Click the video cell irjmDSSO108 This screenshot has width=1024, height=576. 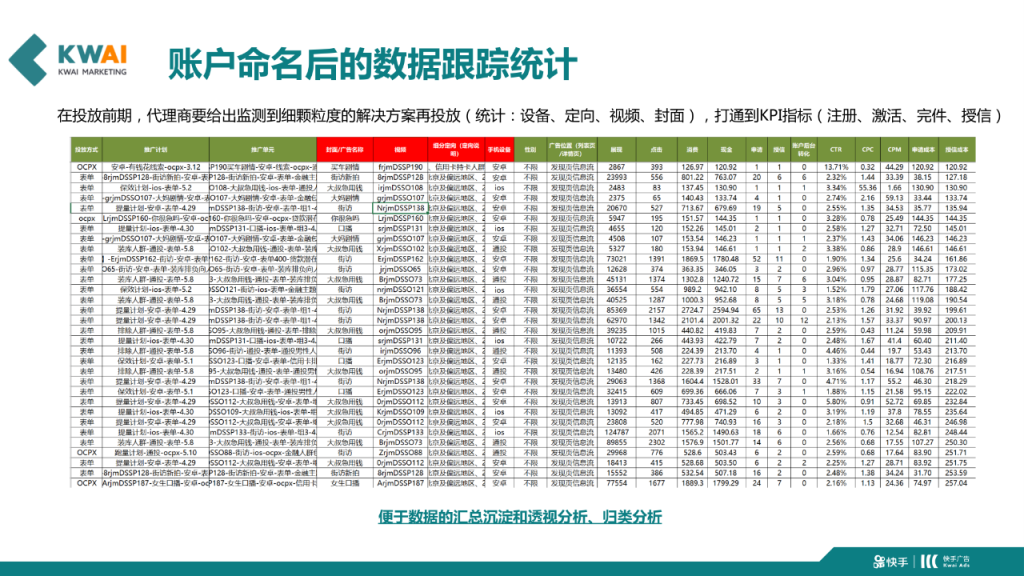(x=400, y=187)
